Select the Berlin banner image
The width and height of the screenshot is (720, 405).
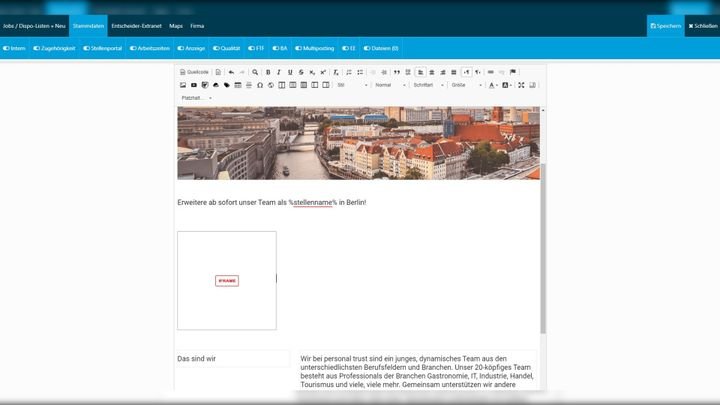(359, 143)
